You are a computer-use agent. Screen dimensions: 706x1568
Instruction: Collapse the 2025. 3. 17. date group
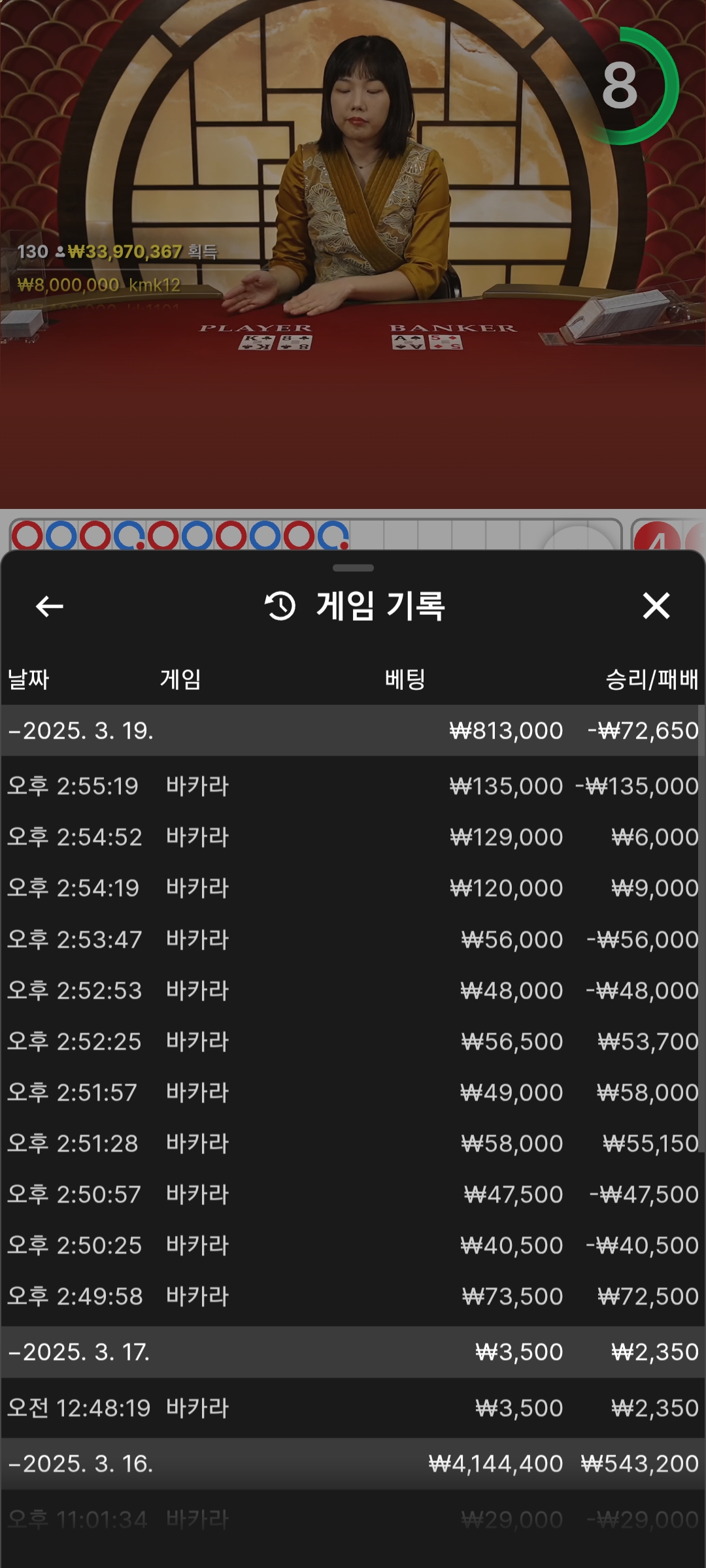pyautogui.click(x=80, y=1352)
